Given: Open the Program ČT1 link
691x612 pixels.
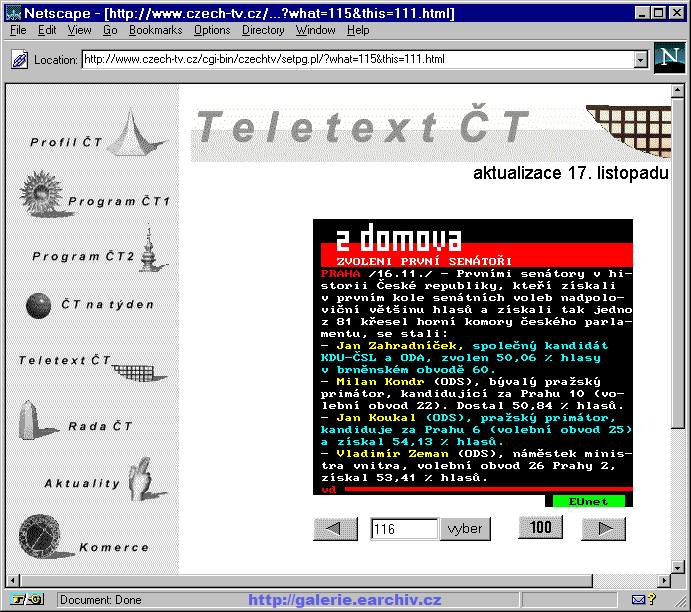Looking at the screenshot, I should pos(119,201).
